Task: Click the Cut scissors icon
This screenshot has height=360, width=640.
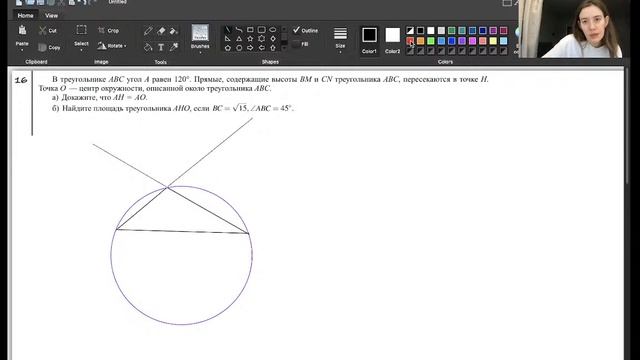Action: click(43, 31)
